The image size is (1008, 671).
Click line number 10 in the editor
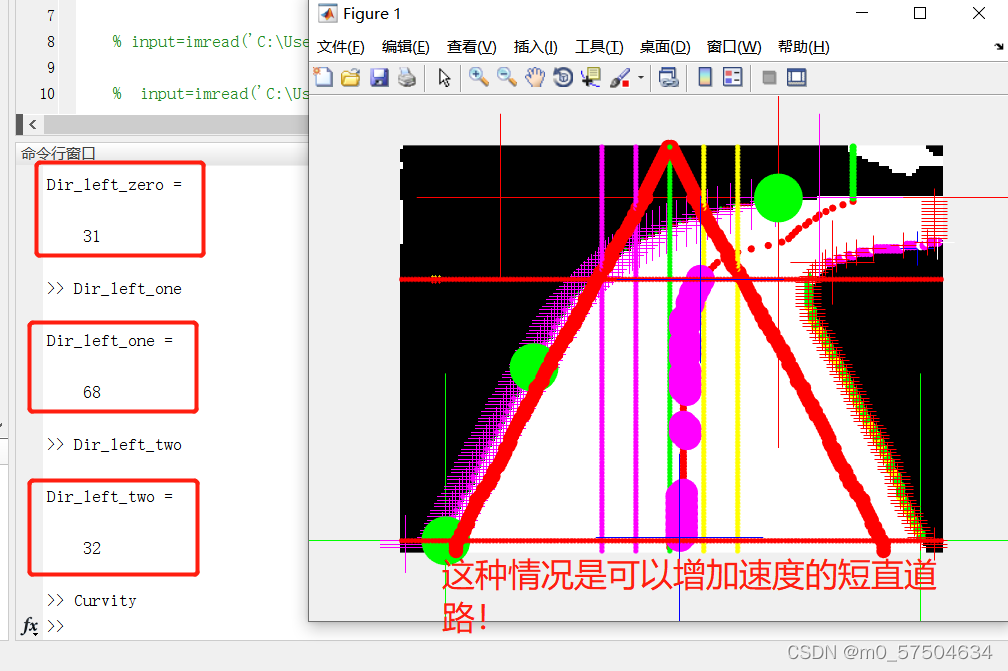(x=47, y=94)
